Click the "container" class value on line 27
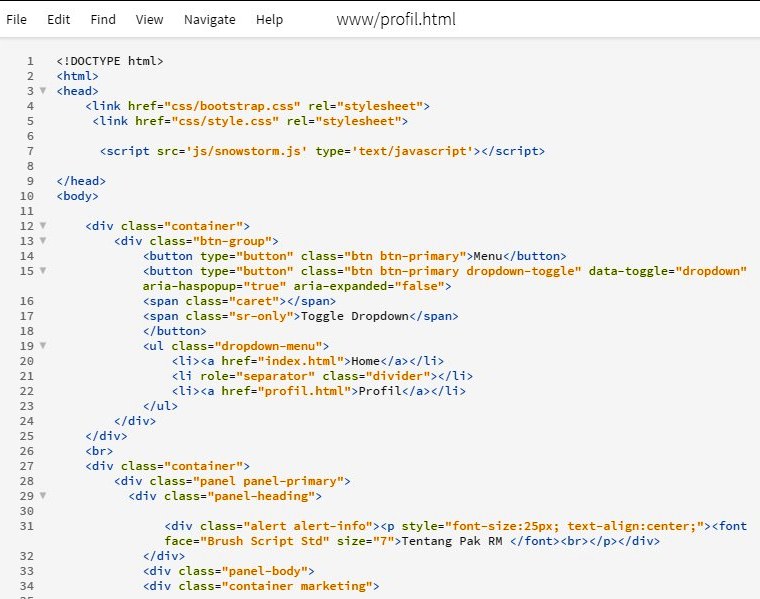760x599 pixels. pos(204,466)
